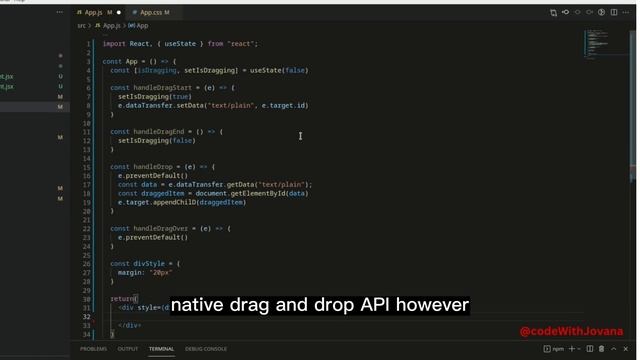
Task: Open the App.js editor tab
Action: coord(94,13)
